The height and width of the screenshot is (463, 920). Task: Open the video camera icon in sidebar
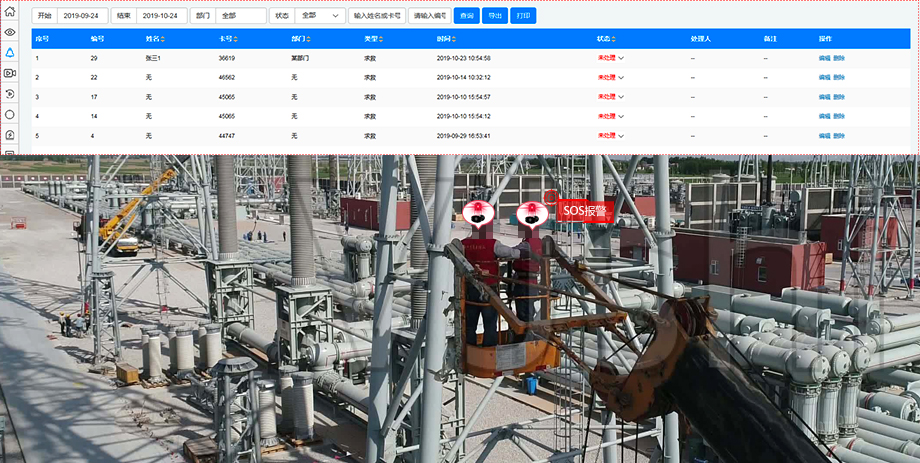pos(10,73)
